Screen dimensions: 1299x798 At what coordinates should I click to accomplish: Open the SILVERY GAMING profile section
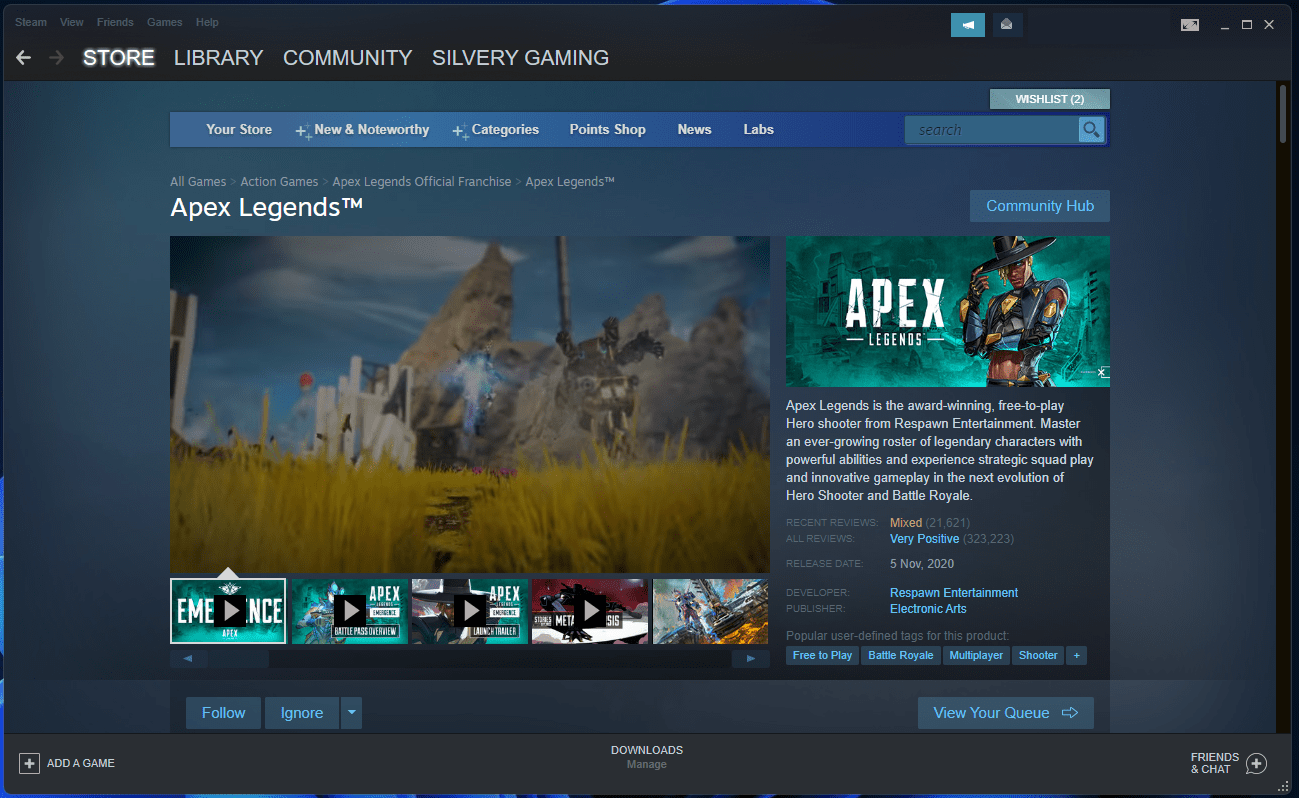click(520, 58)
